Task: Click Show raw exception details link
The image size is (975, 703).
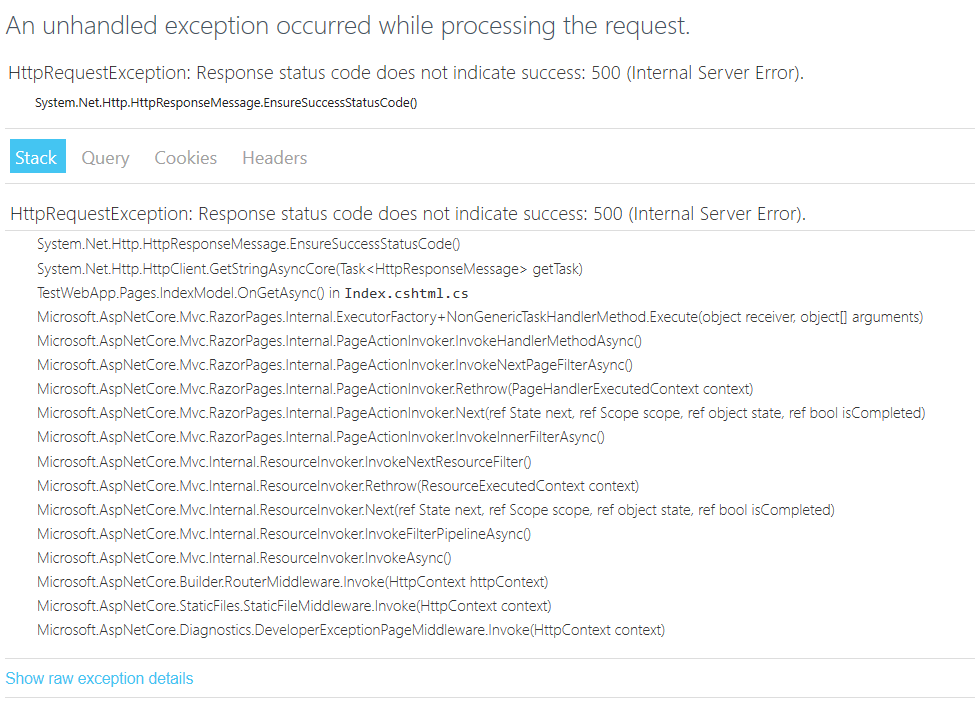Action: 99,678
